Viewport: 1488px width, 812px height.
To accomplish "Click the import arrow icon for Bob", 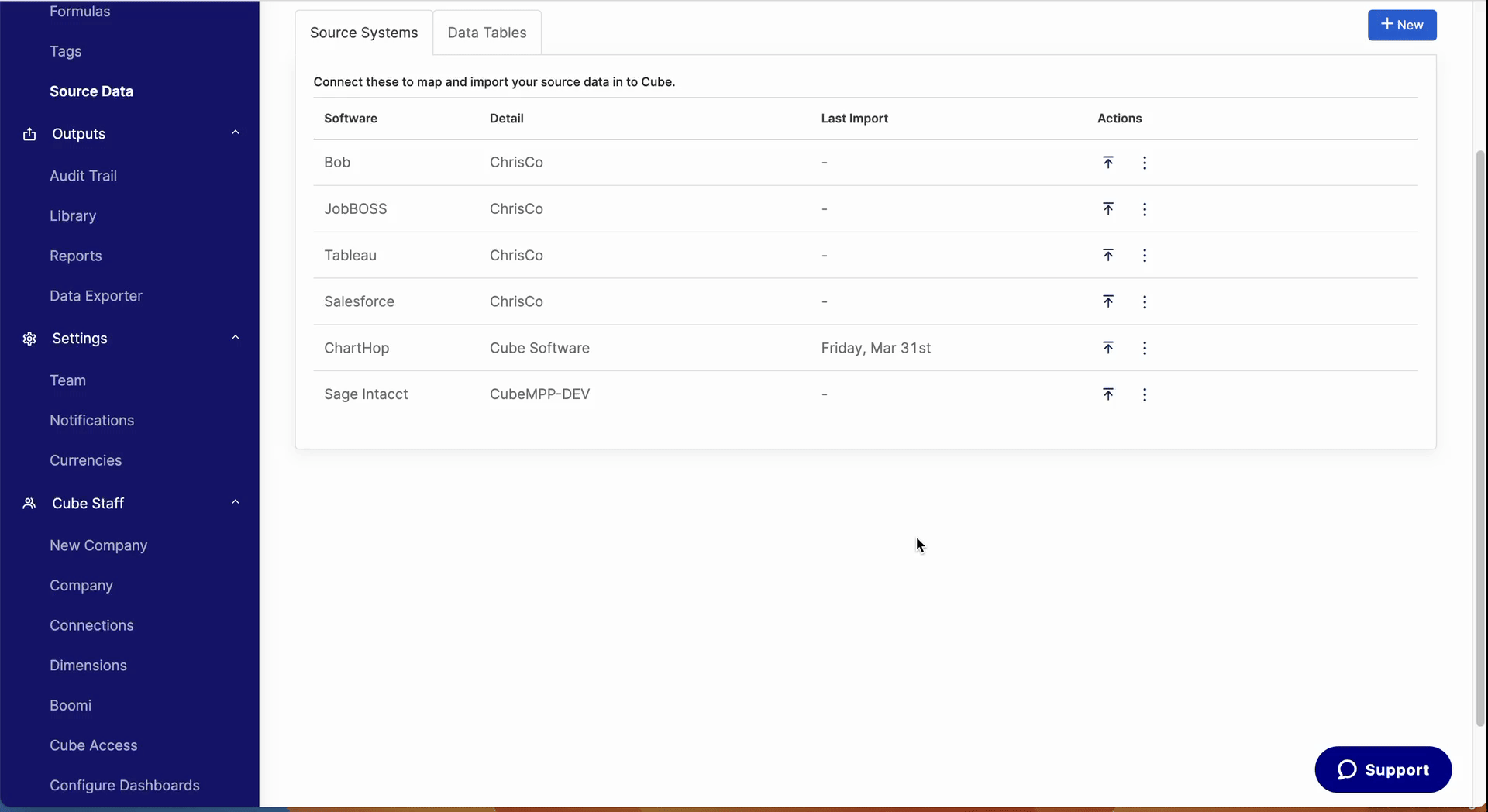I will pyautogui.click(x=1108, y=162).
